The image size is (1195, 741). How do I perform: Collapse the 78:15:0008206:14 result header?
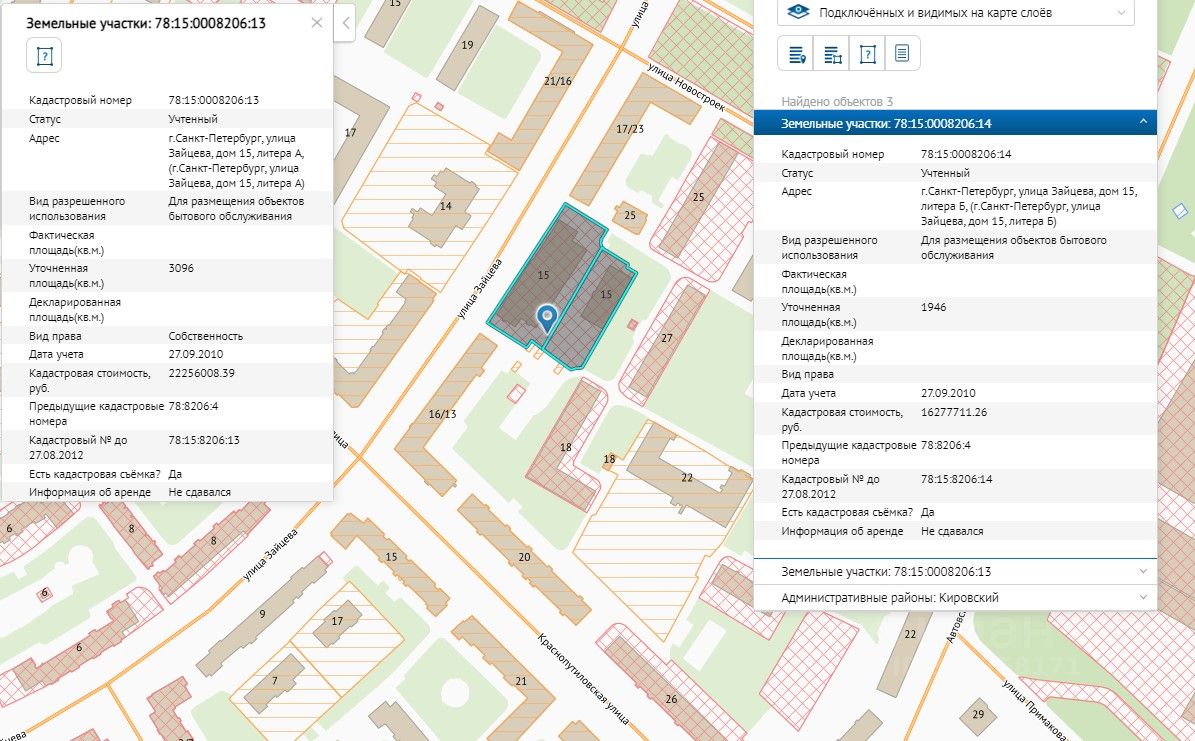pyautogui.click(x=1143, y=123)
